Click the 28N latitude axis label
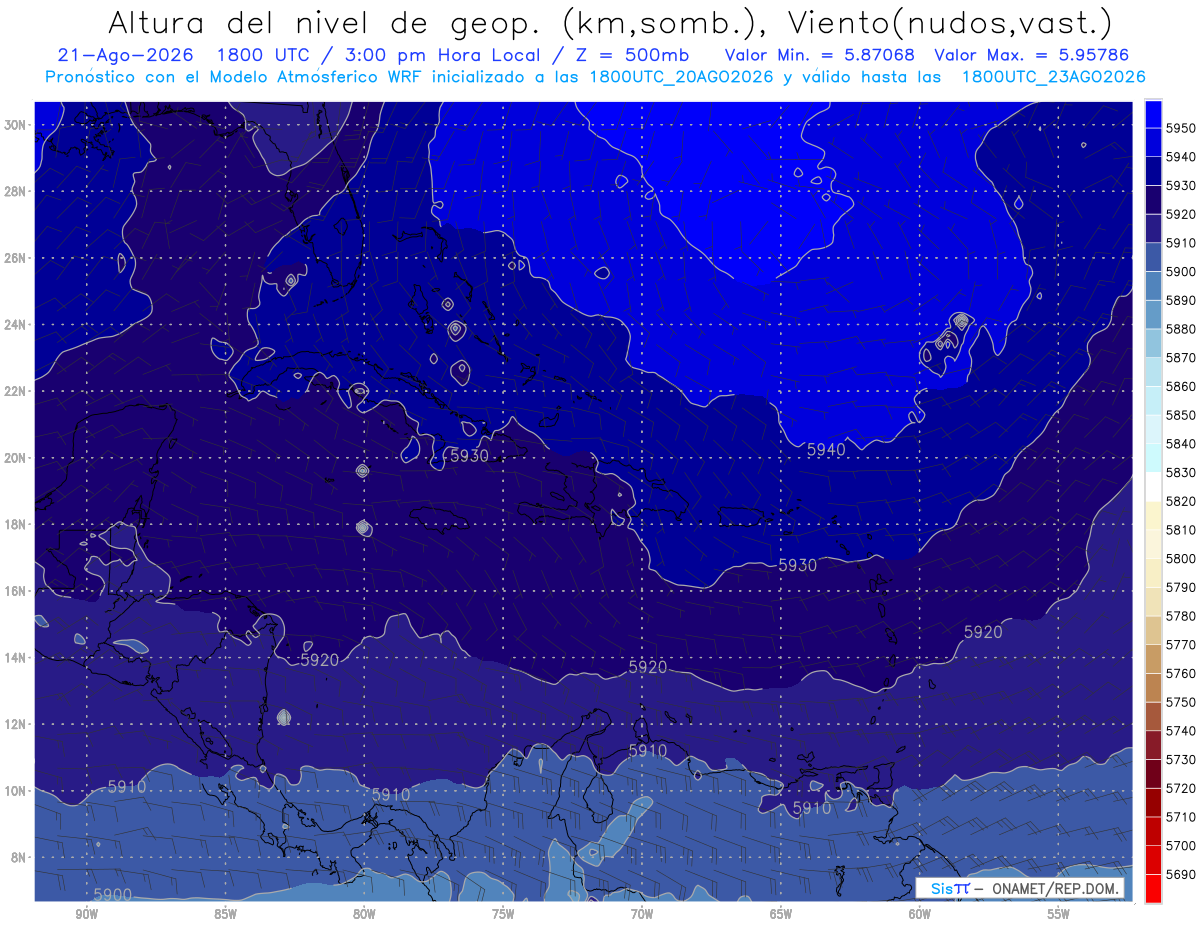The height and width of the screenshot is (927, 1200). tap(16, 191)
